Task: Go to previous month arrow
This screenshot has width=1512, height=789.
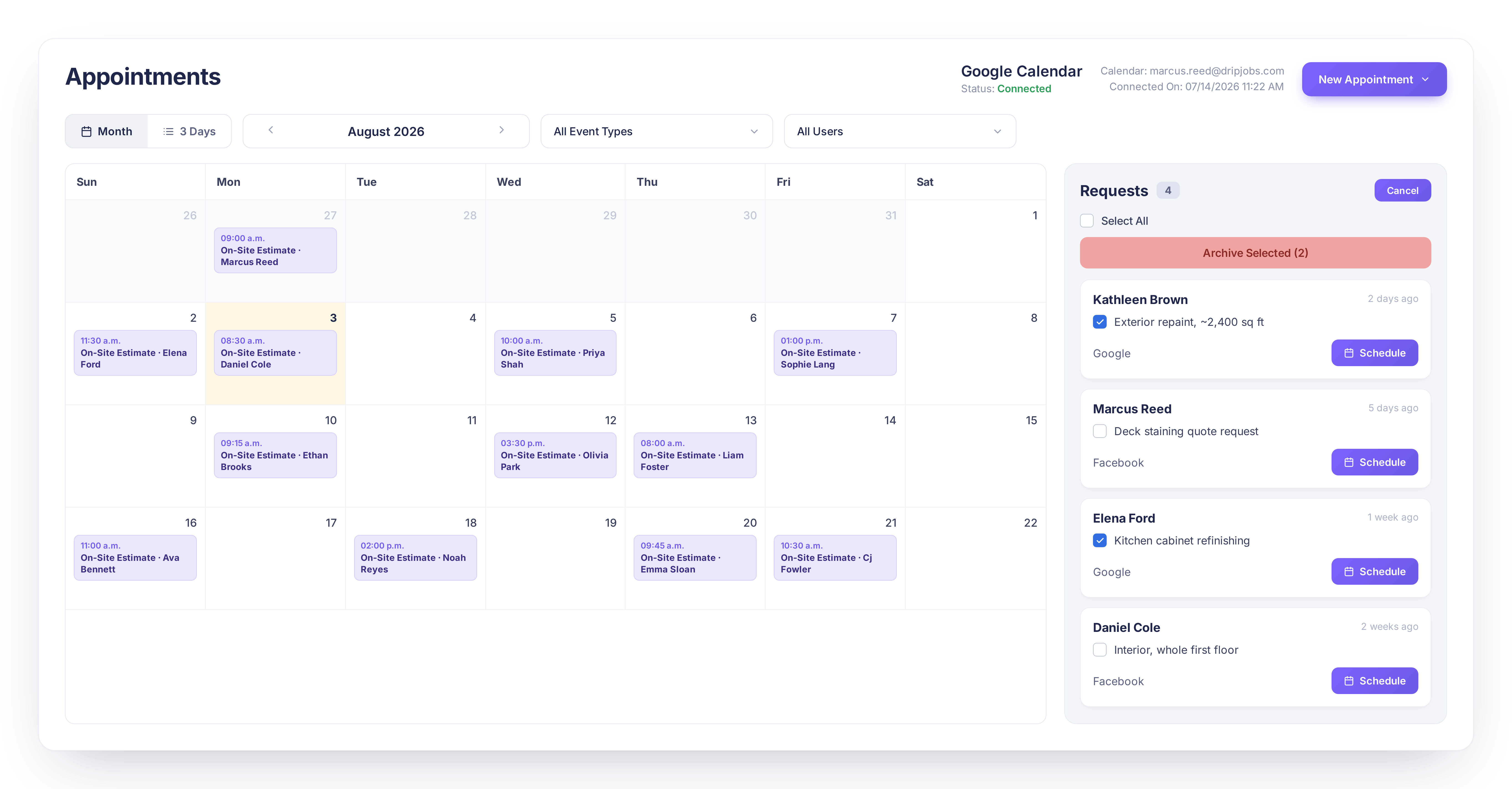Action: [271, 130]
